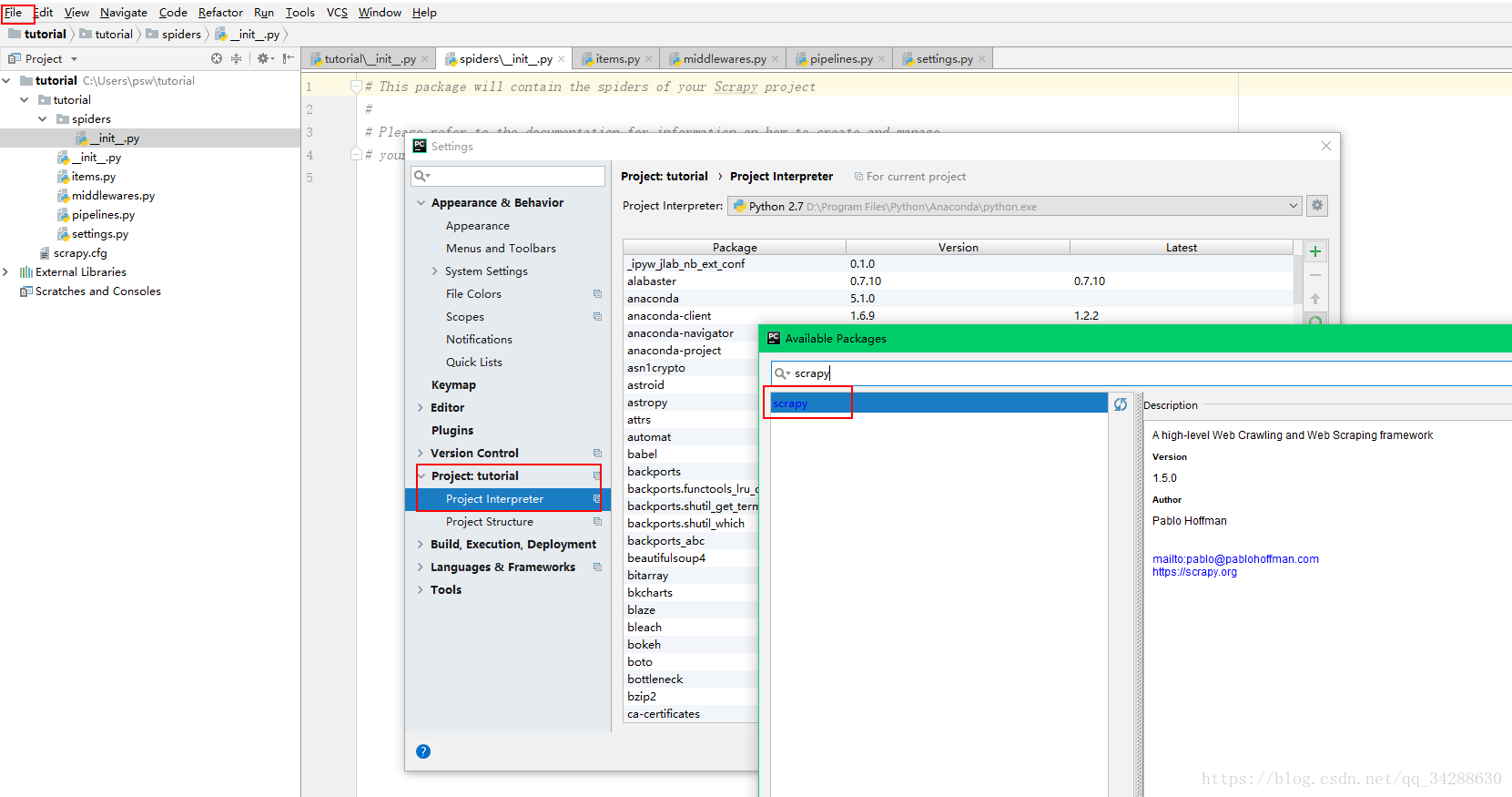The image size is (1512, 797).
Task: Open the VCS menu
Action: pyautogui.click(x=337, y=13)
